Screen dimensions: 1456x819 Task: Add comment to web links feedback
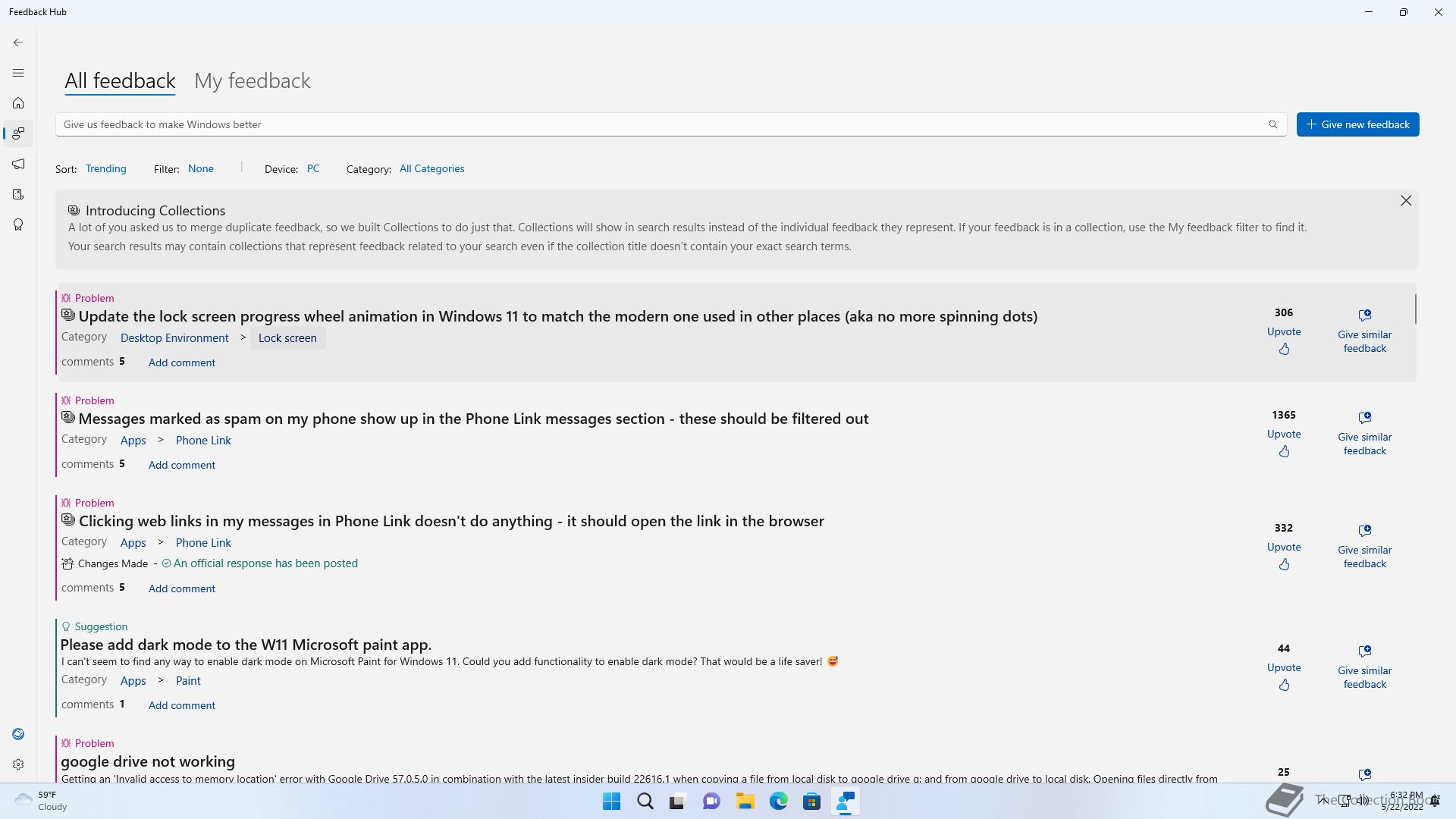tap(182, 588)
